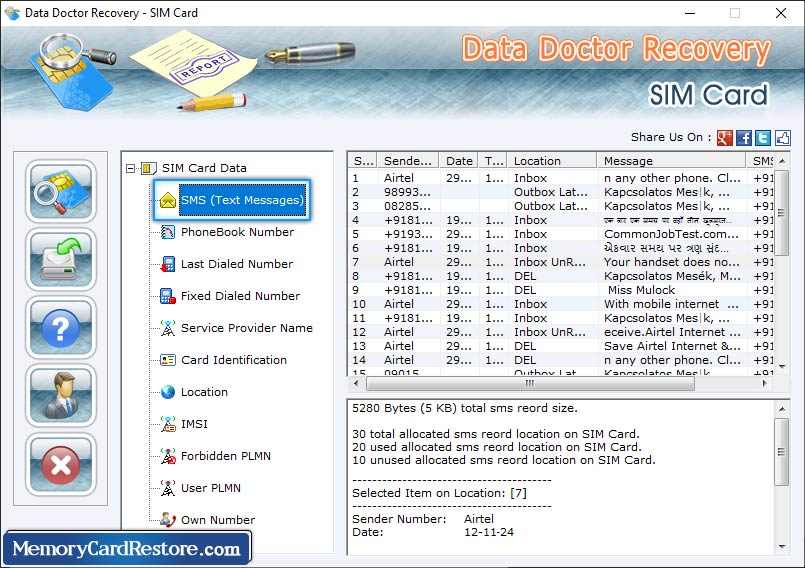
Task: Sort by the Date column header
Action: tap(458, 161)
